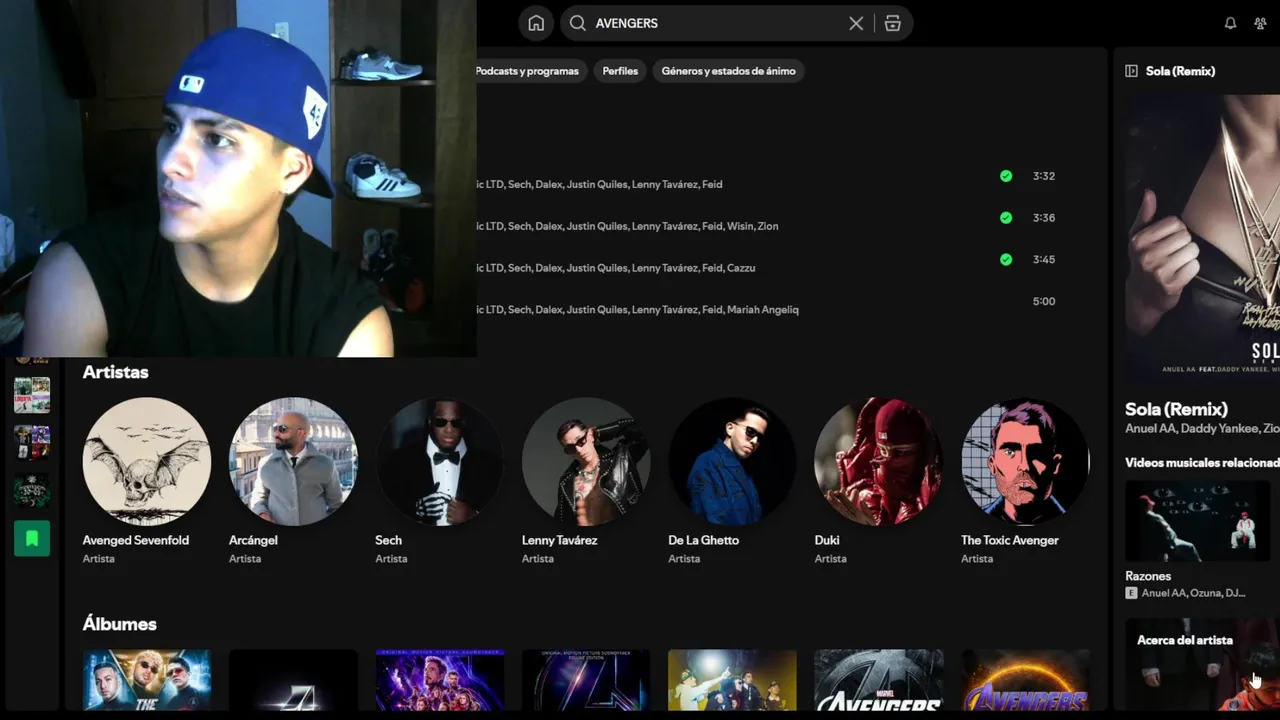This screenshot has height=720, width=1280.
Task: Open De La Ghetto artist image
Action: 732,462
